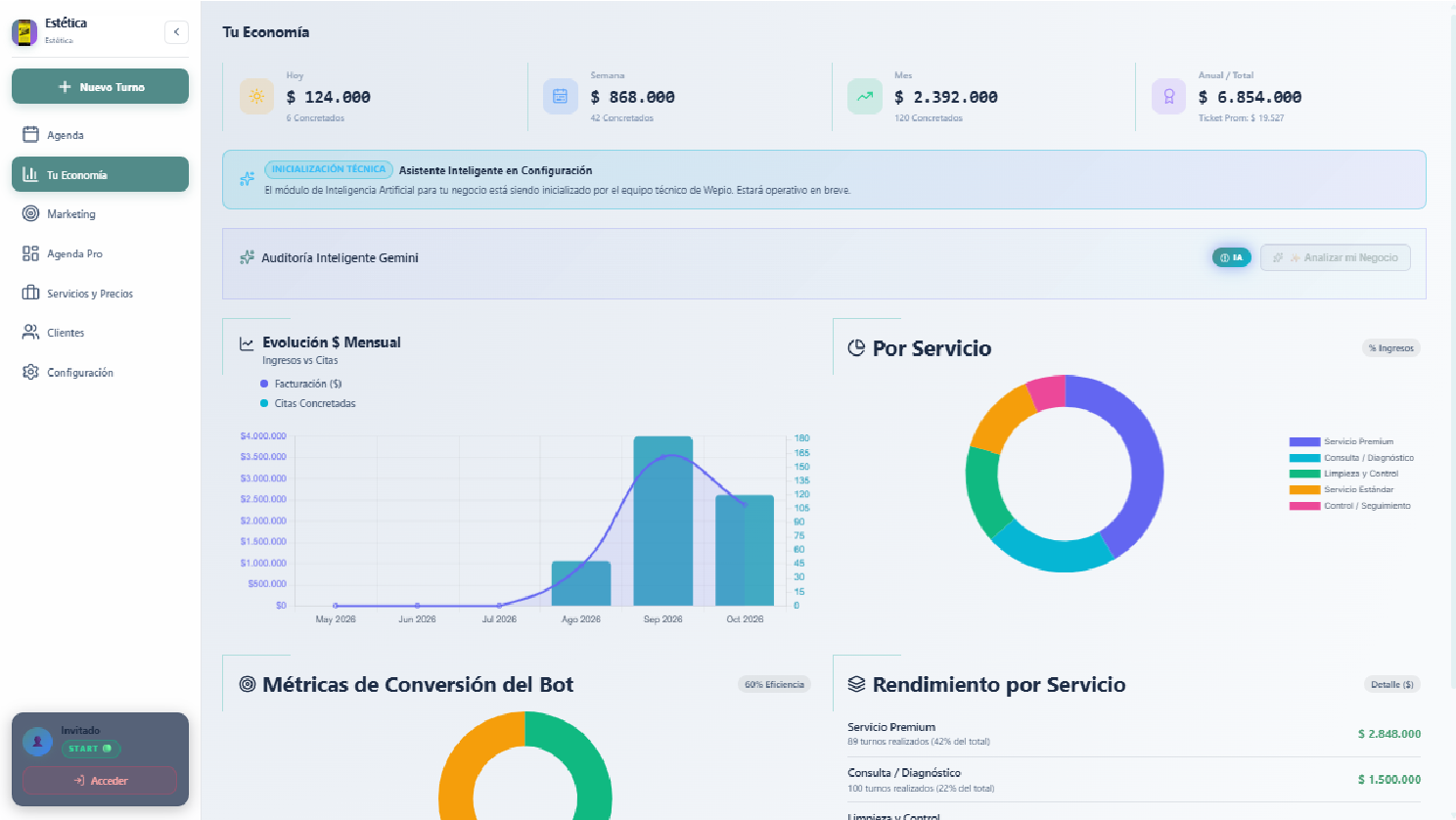The height and width of the screenshot is (820, 1456).
Task: Open Agenda Pro via its grid icon
Action: (30, 253)
